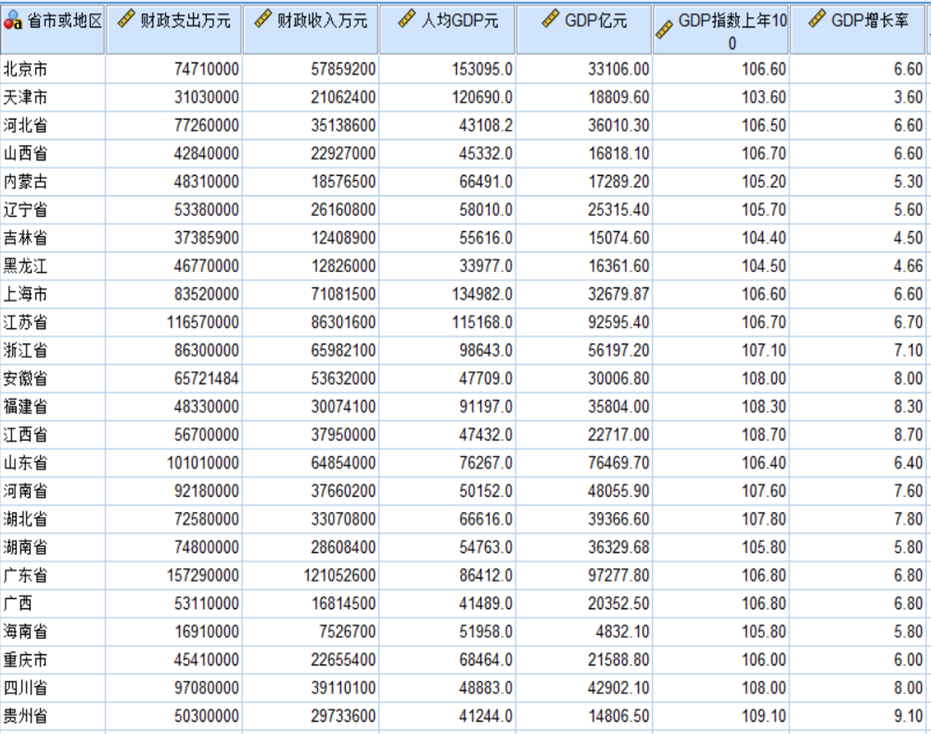
Task: Click the 广西 row cell
Action: tap(53, 603)
